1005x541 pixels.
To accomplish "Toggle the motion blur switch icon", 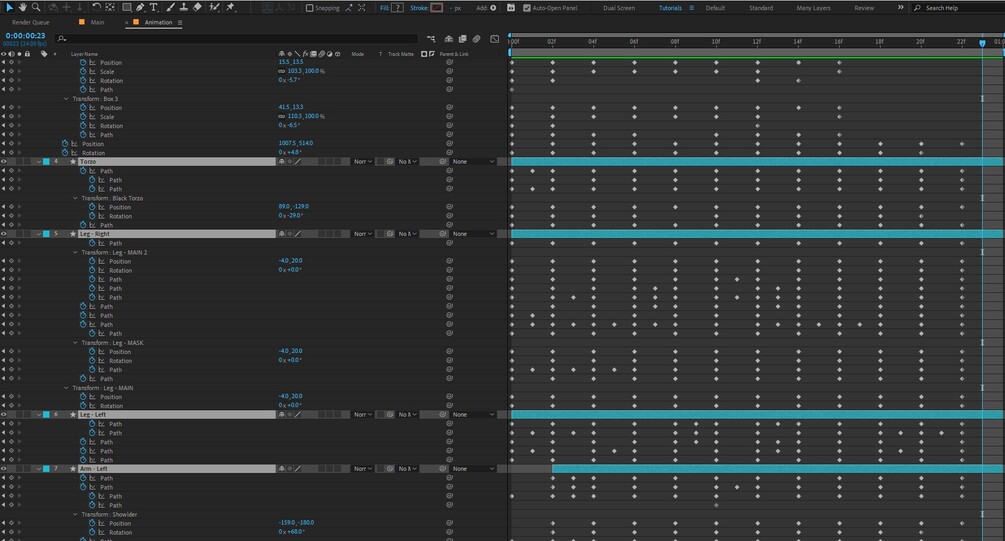I will (x=477, y=39).
